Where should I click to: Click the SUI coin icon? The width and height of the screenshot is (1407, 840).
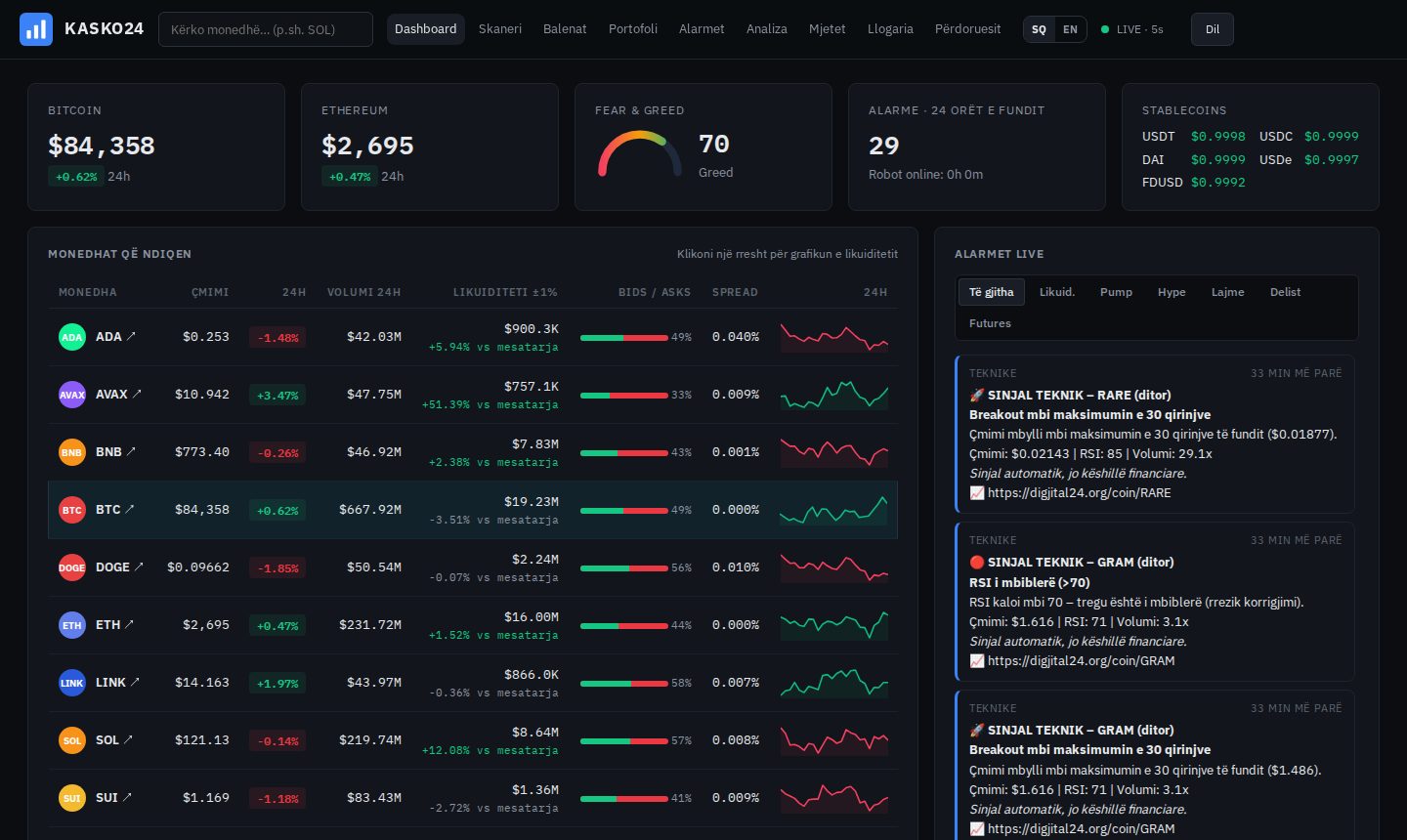[72, 798]
